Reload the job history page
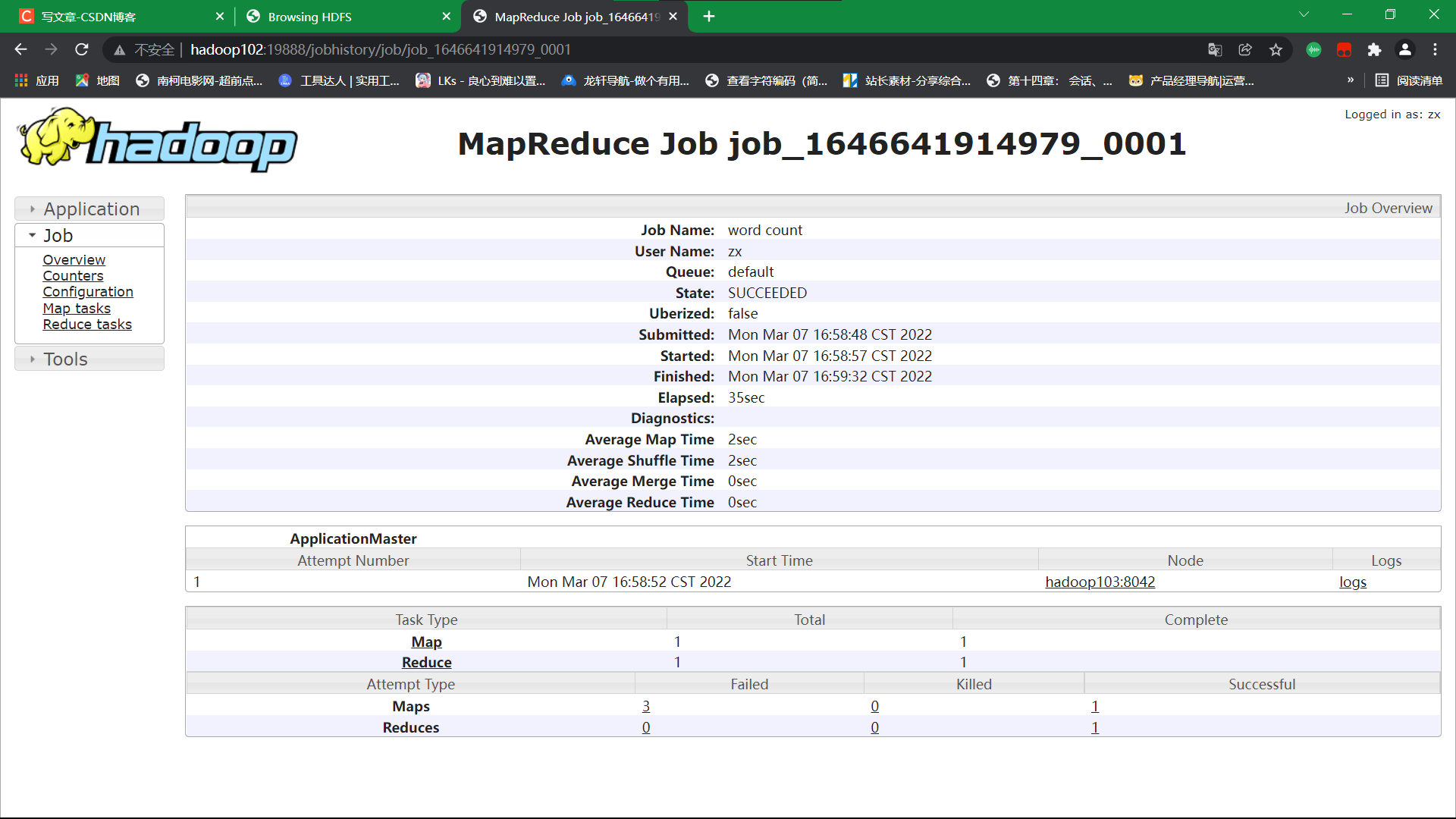 (x=82, y=49)
